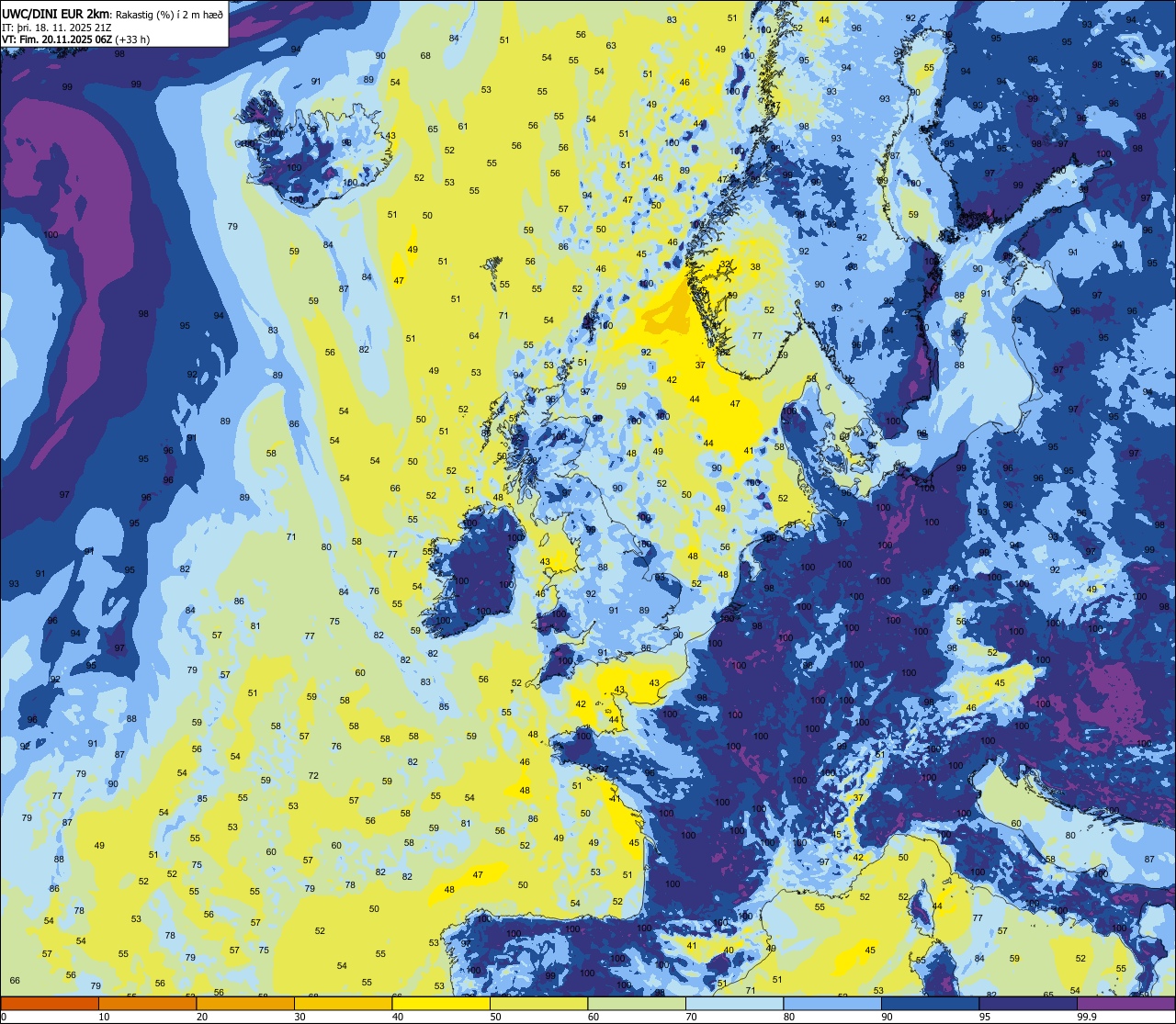1176x1024 pixels.
Task: Select the 0–10% dark orange legend swatch
Action: pyautogui.click(x=50, y=1004)
